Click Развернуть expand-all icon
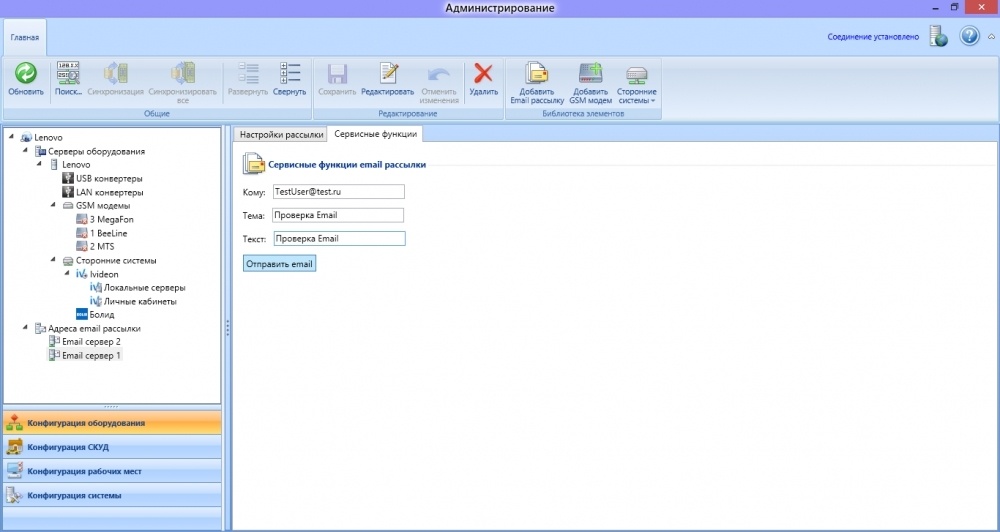 click(x=248, y=73)
